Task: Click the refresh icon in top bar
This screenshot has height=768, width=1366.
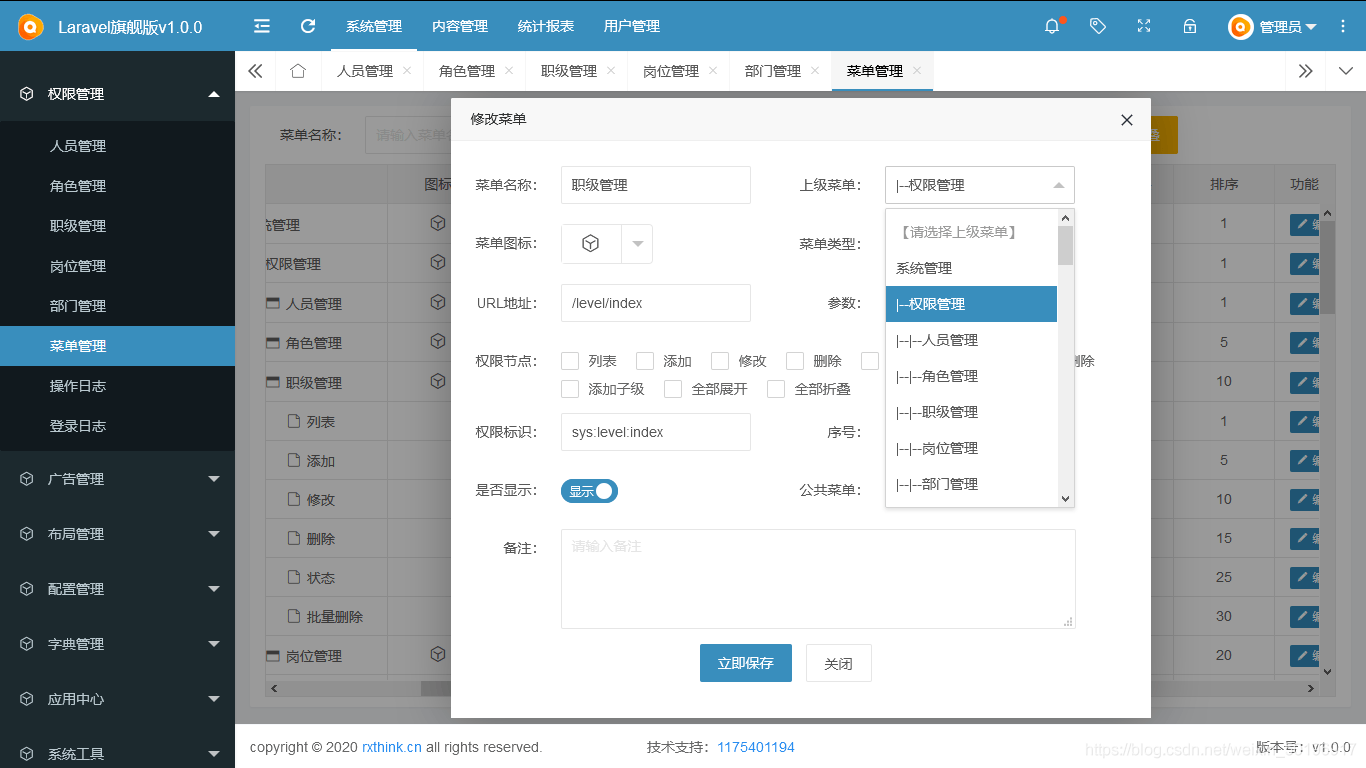Action: click(308, 26)
